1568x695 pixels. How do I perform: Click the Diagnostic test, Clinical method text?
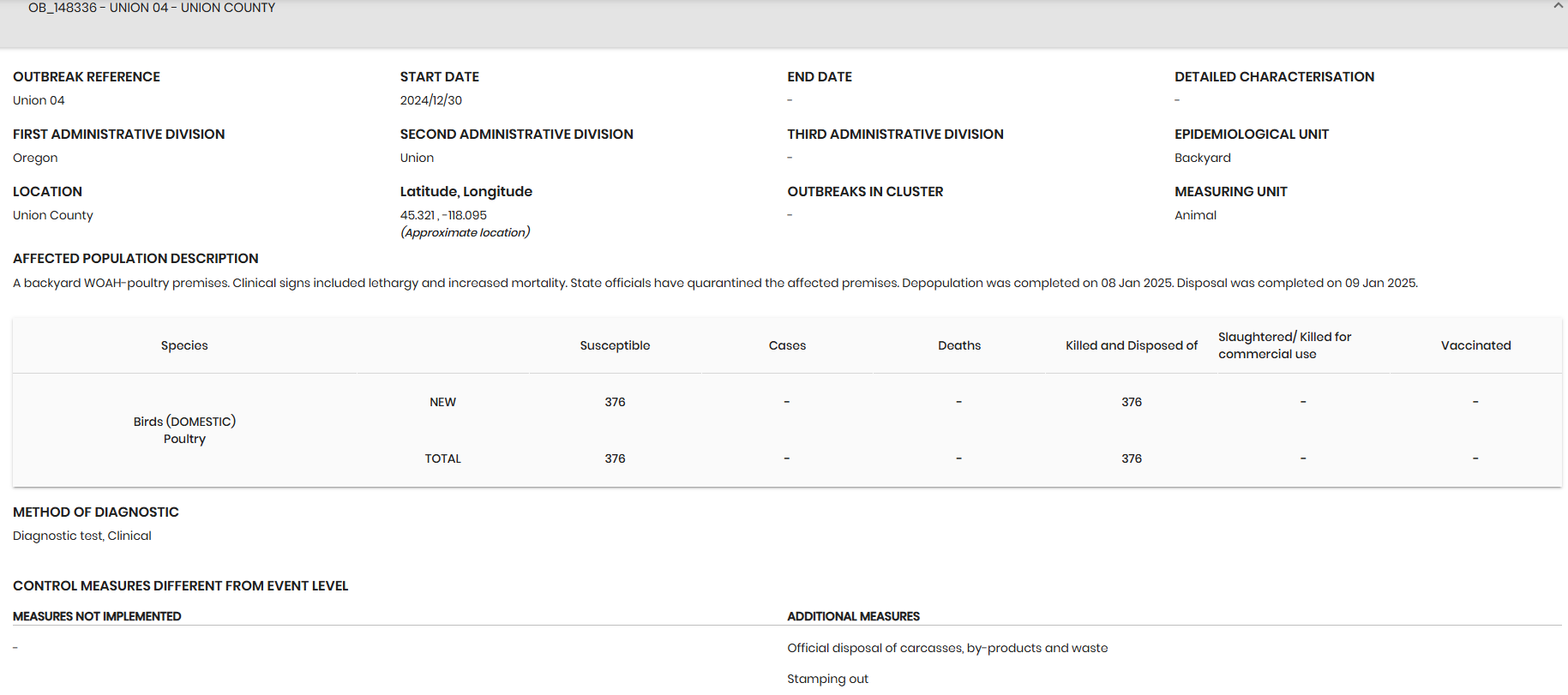click(82, 536)
